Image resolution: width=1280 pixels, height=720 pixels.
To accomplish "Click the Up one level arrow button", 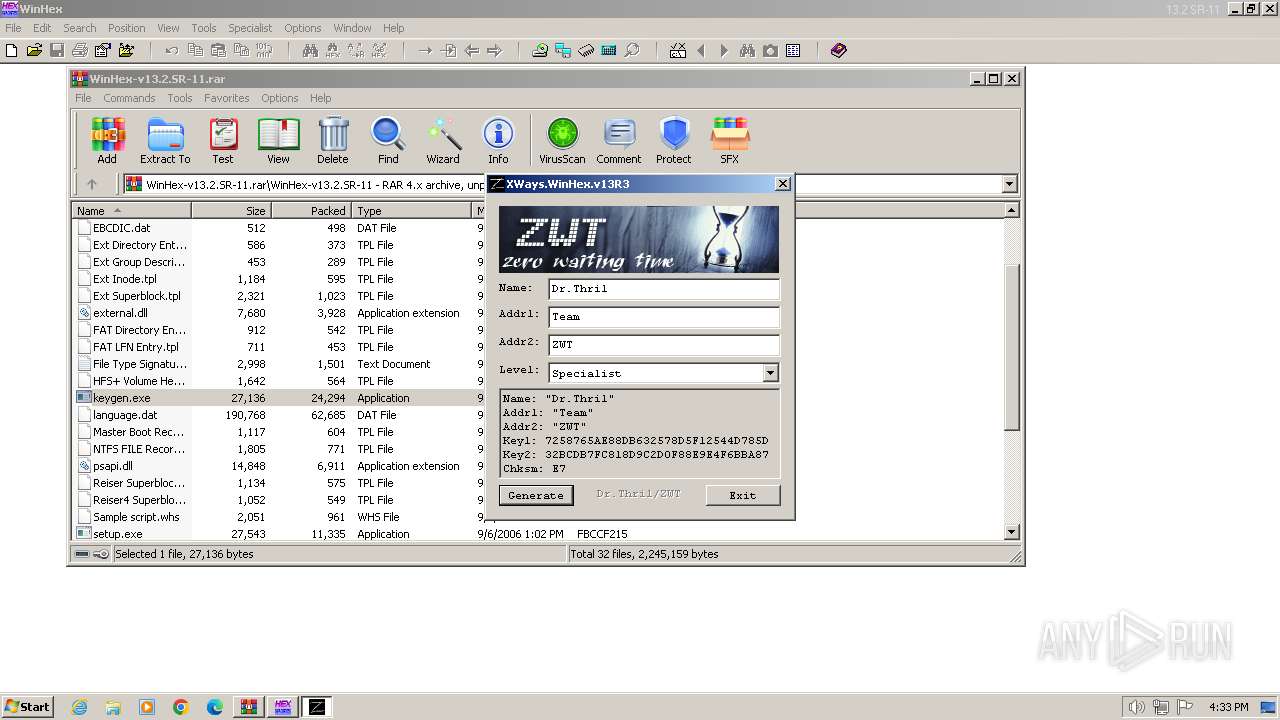I will (x=92, y=184).
